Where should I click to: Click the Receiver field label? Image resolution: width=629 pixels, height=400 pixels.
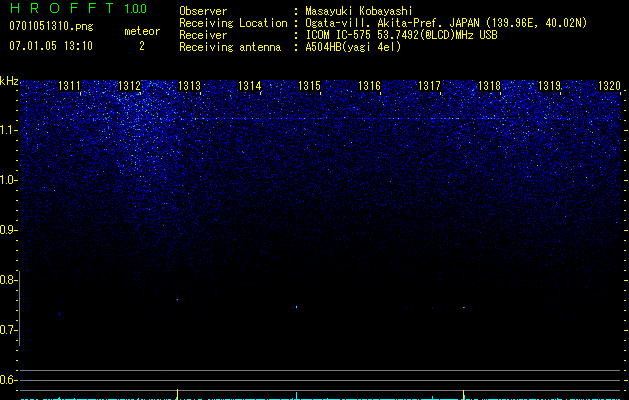pos(203,35)
